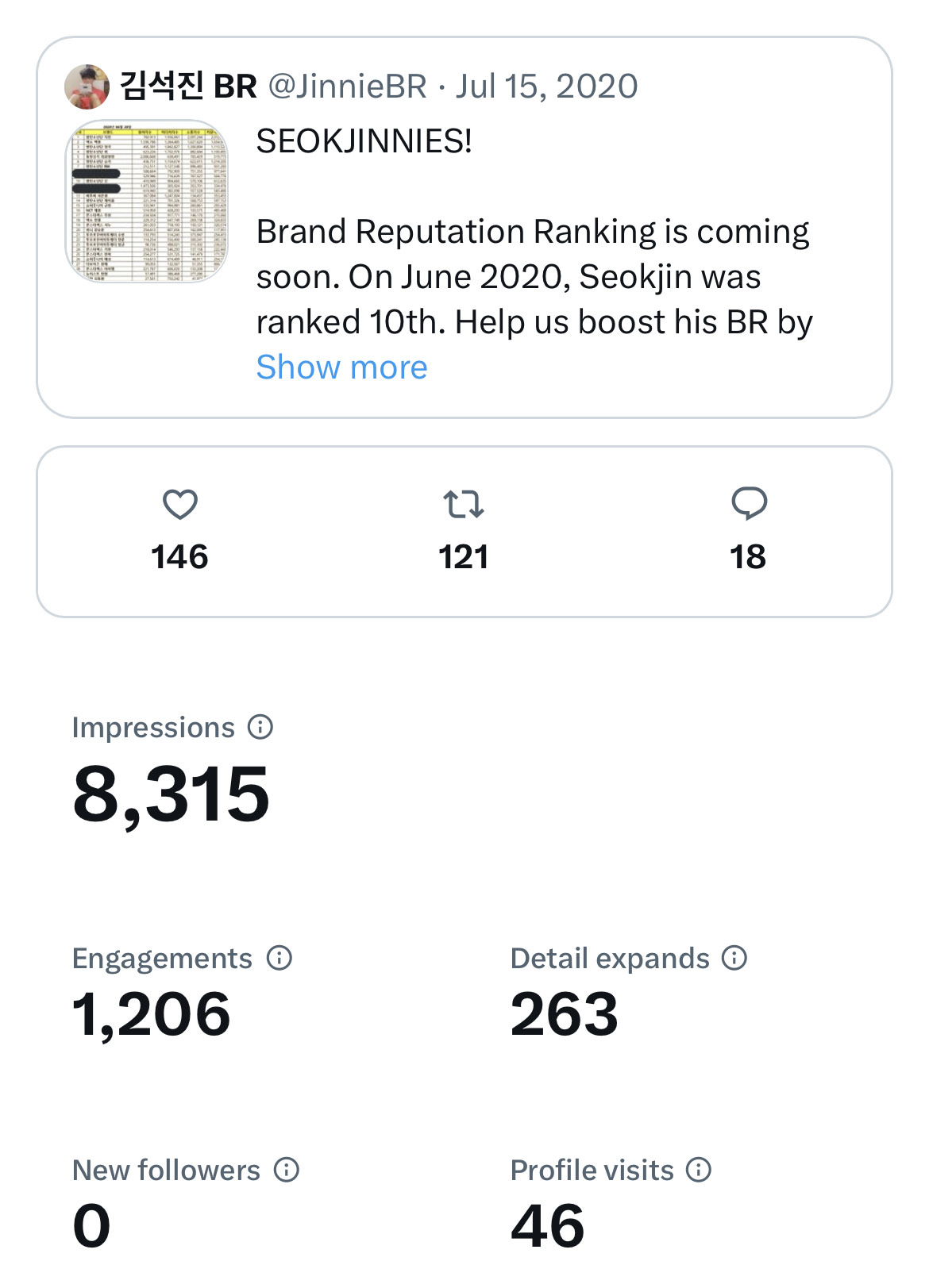This screenshot has width=929, height=1288.
Task: Click the 1,206 engagements value
Action: tap(152, 1014)
